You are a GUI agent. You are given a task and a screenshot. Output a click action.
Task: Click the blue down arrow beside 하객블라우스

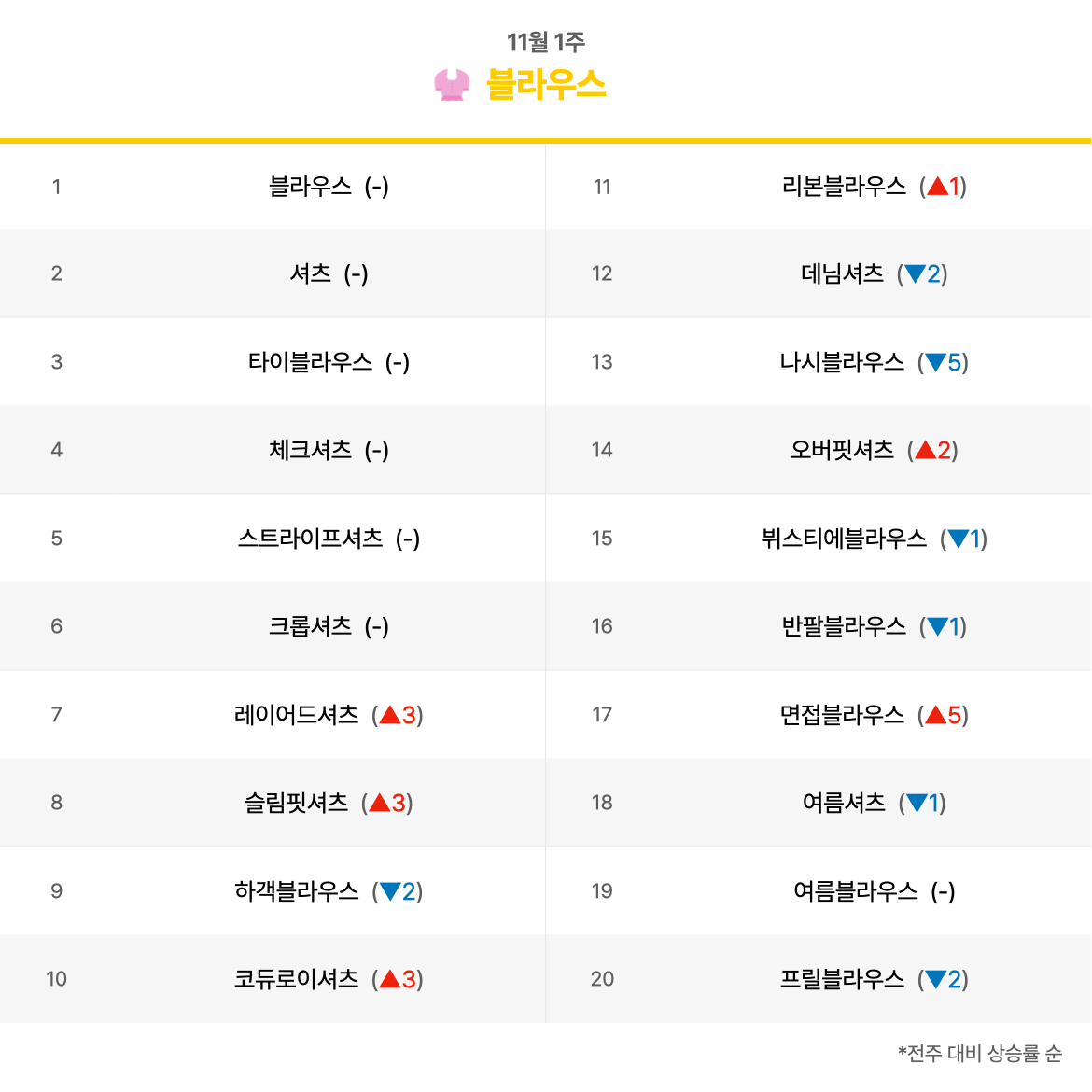(x=390, y=891)
